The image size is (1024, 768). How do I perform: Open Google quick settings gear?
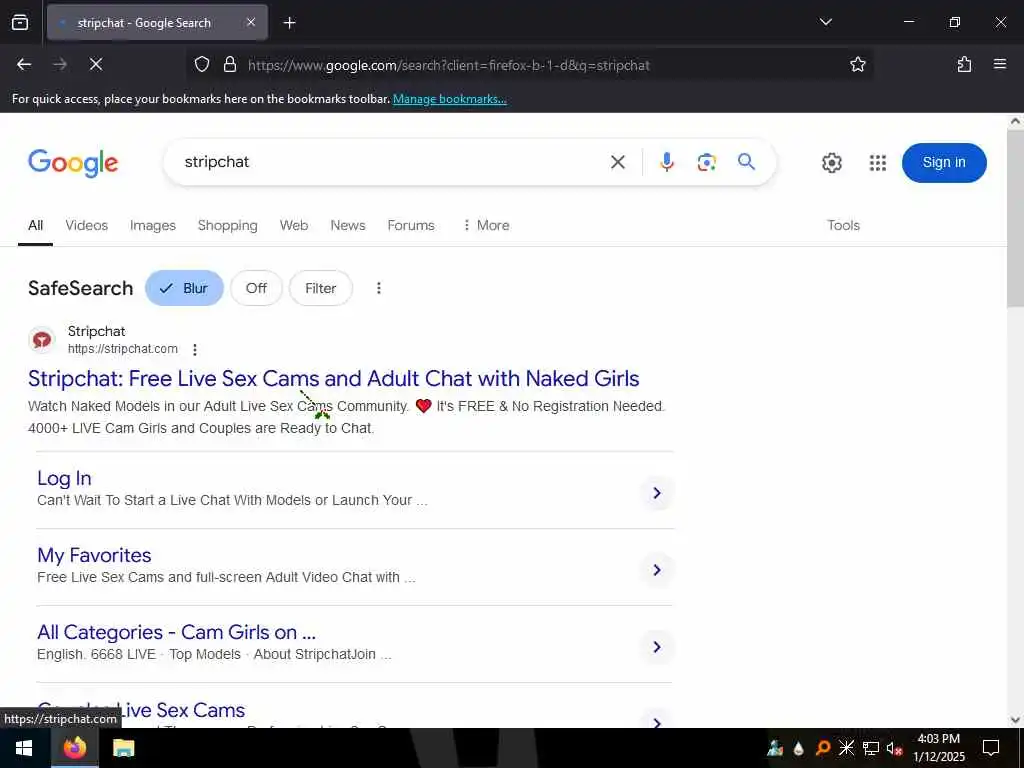click(831, 163)
